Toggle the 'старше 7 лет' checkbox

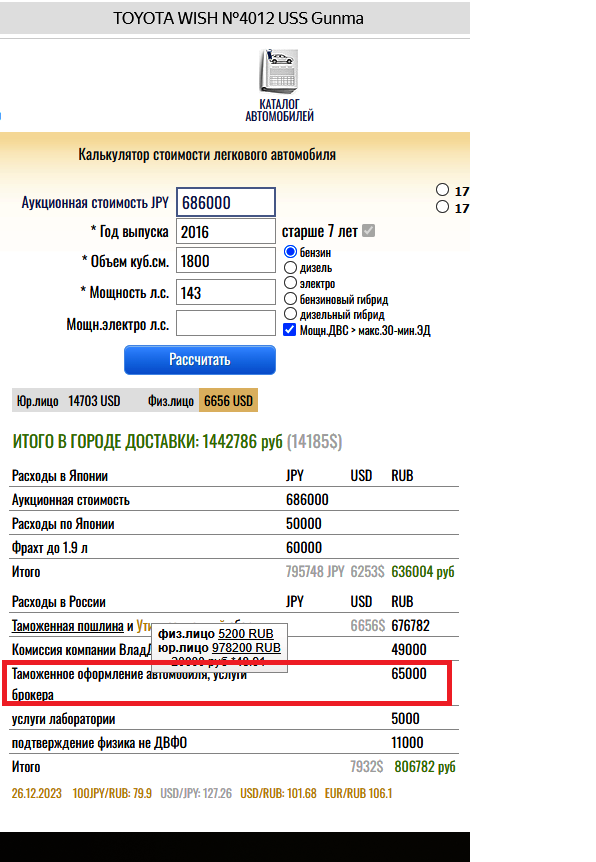coord(368,231)
